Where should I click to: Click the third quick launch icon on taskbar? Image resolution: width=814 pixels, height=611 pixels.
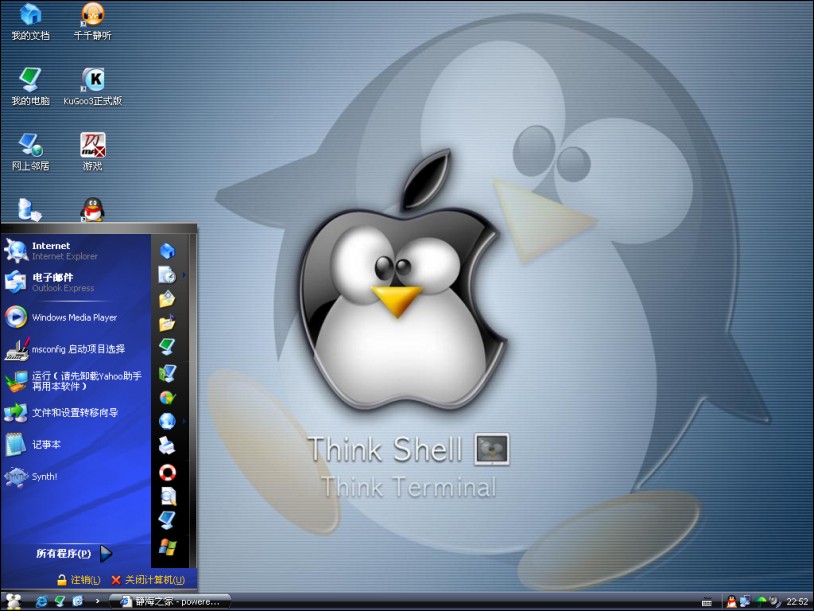[77, 602]
